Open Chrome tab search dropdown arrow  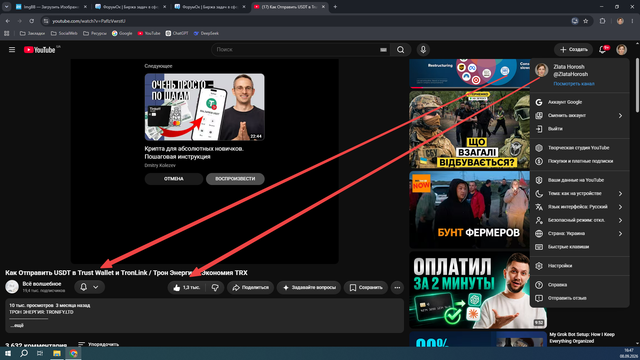pos(7,7)
